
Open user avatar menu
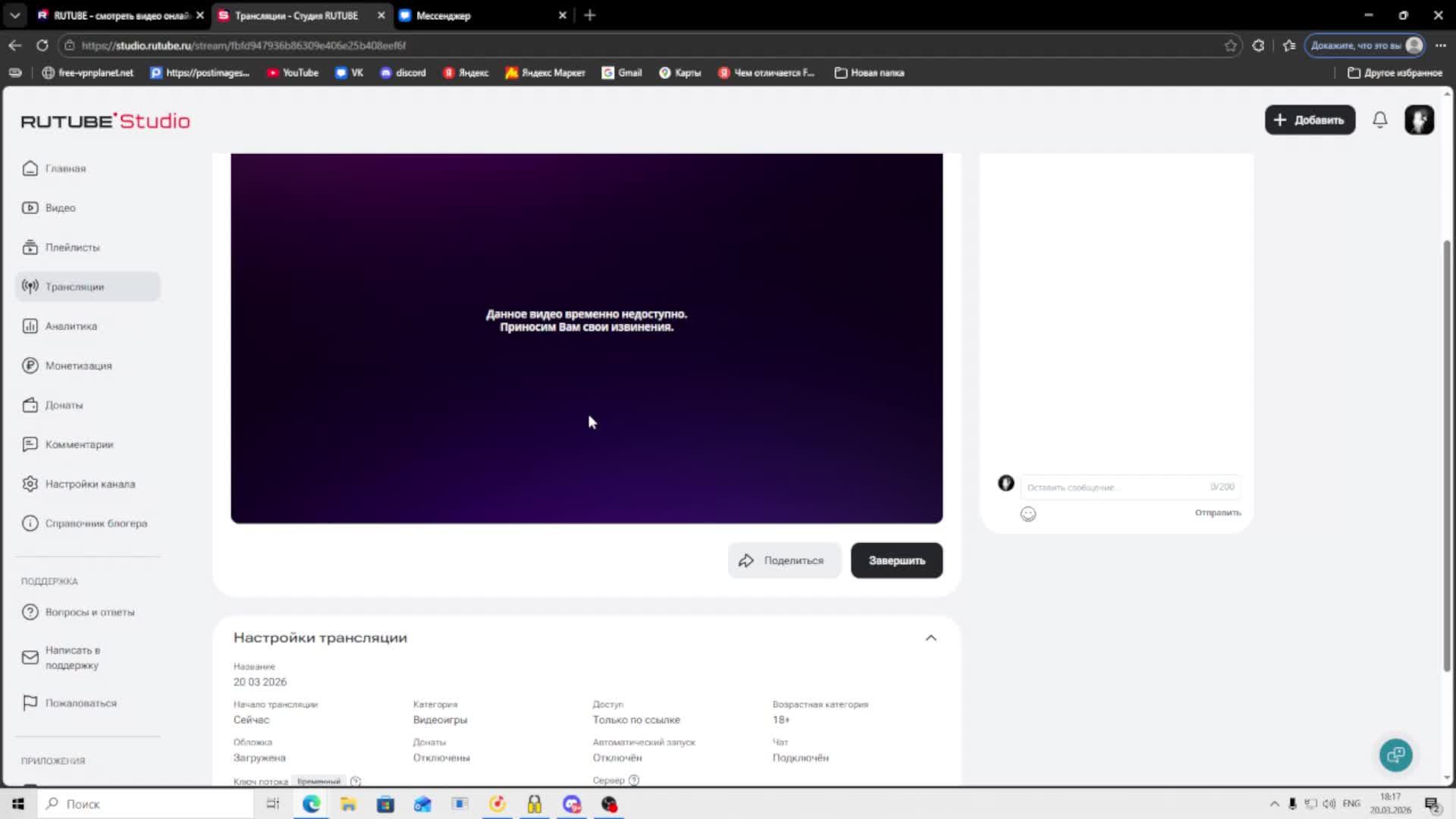1418,120
